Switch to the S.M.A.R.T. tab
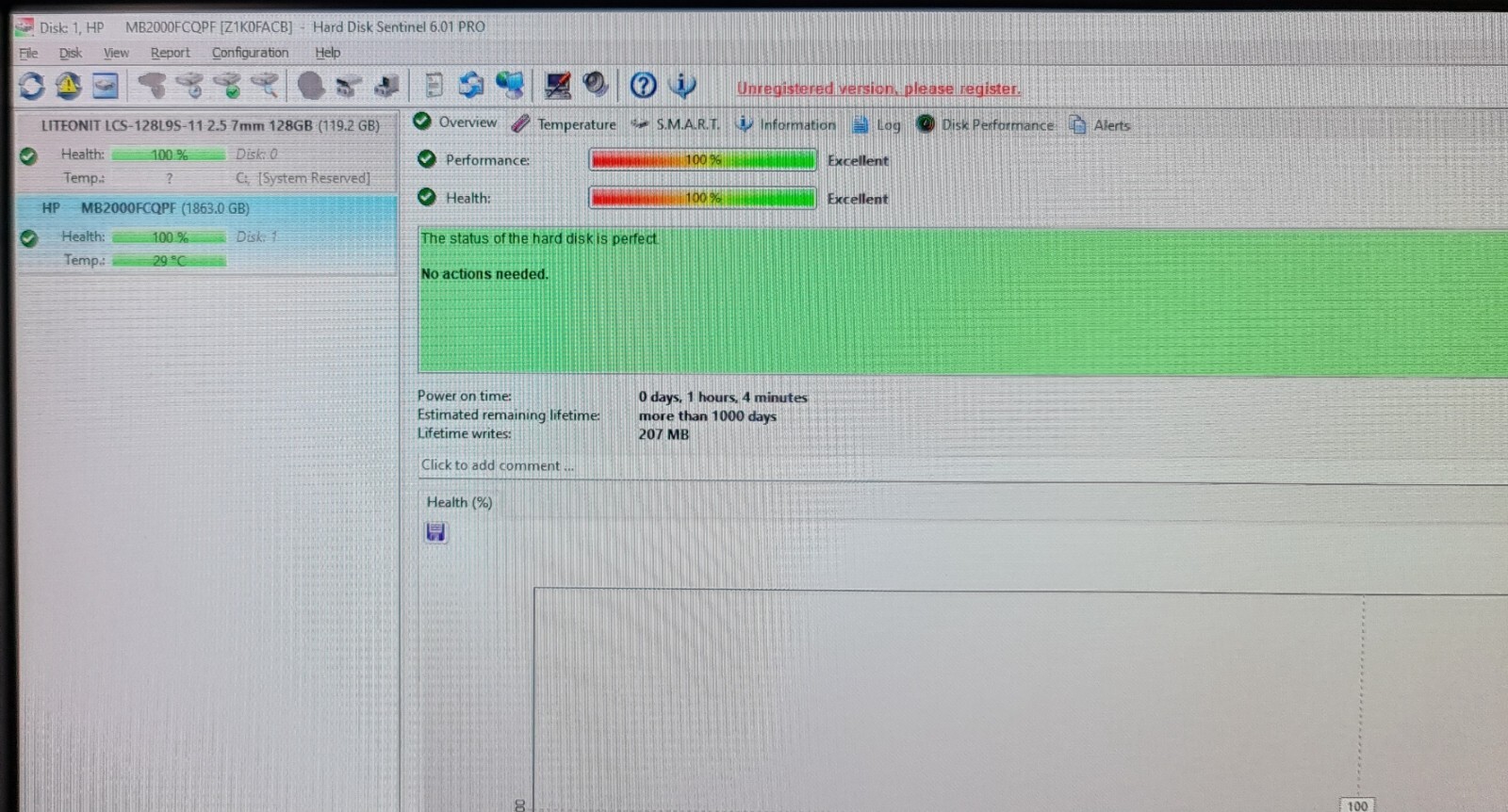Image resolution: width=1508 pixels, height=812 pixels. [676, 124]
